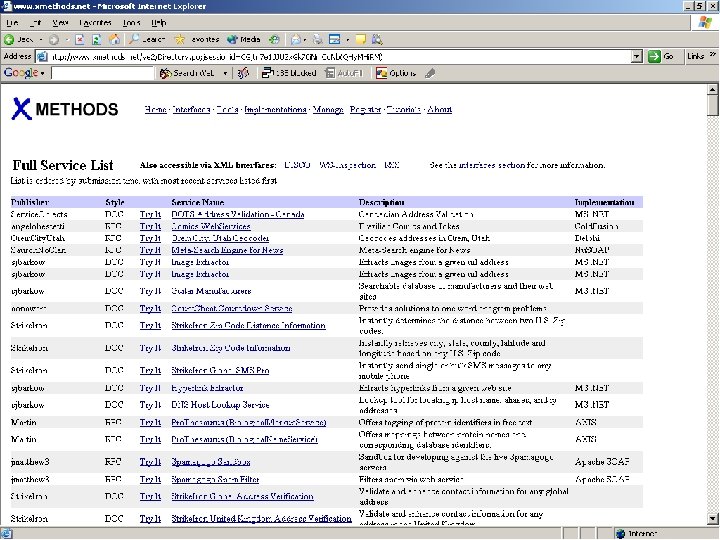Open the Forward button history dropdown
This screenshot has height=540, width=720.
tap(67, 39)
